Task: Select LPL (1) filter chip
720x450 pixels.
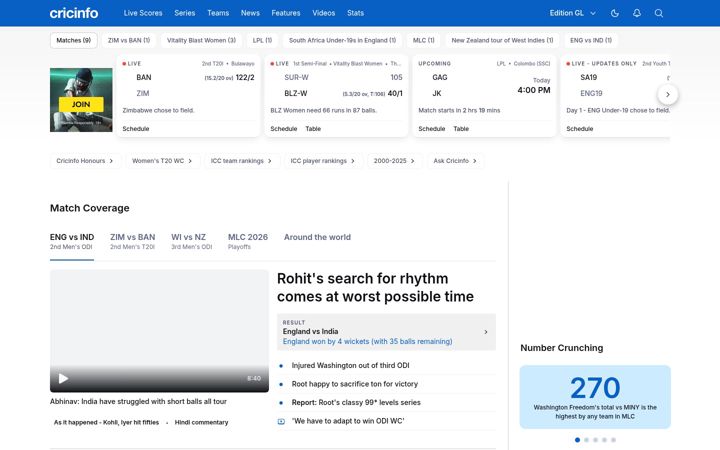Action: coord(262,40)
